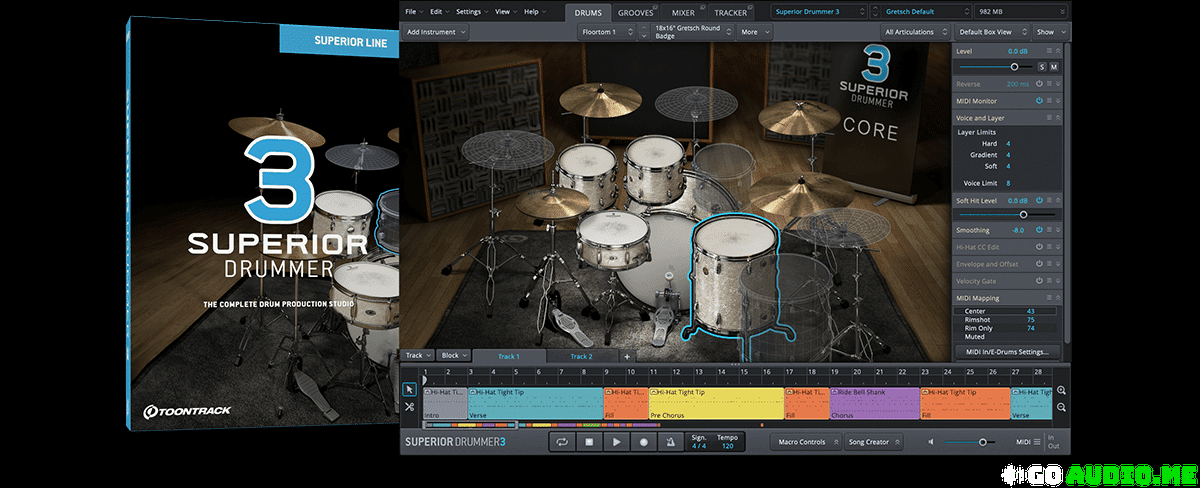Open the View menu
Viewport: 1200px width, 488px height.
(x=505, y=11)
